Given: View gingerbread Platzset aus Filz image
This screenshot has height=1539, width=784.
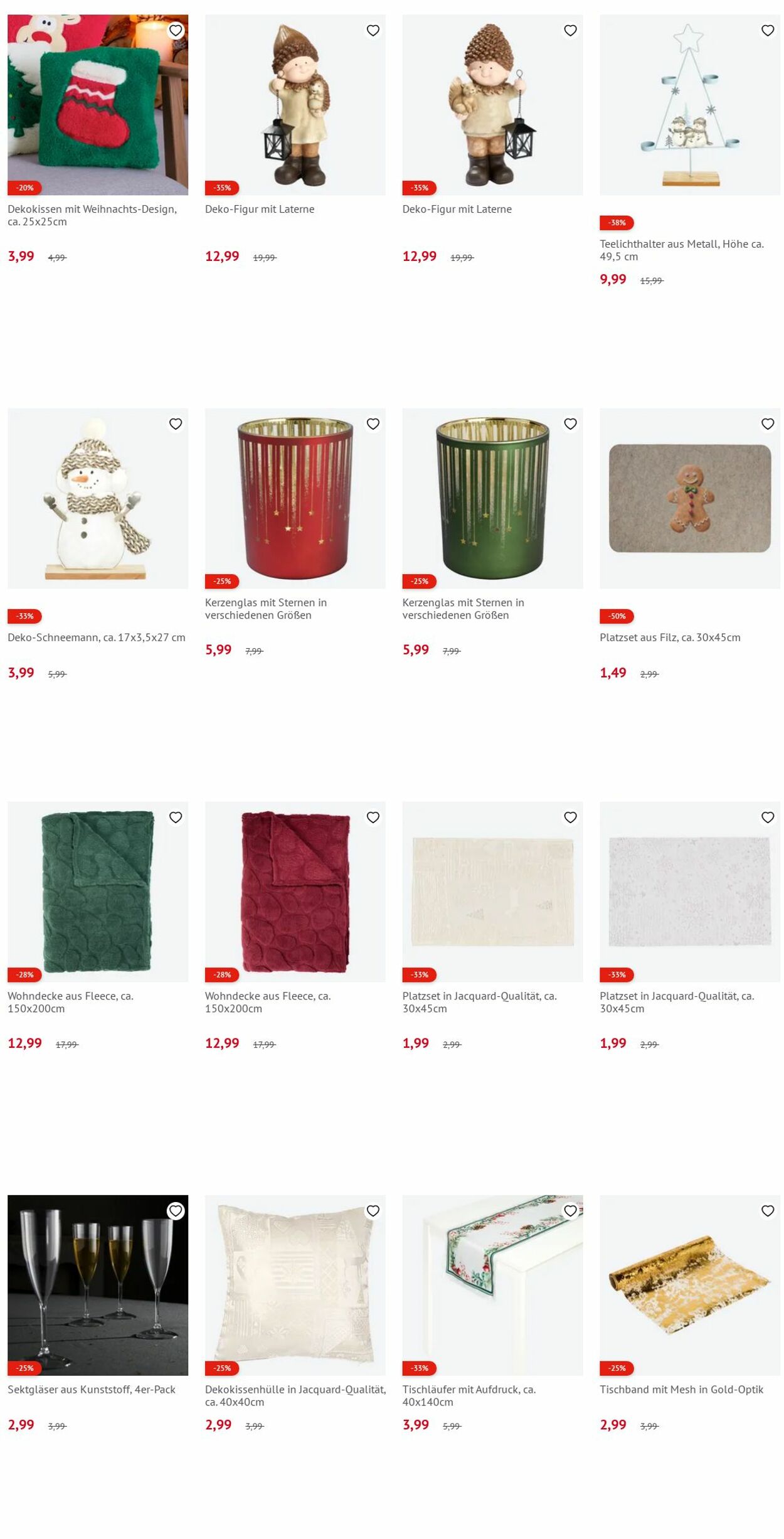Looking at the screenshot, I should (x=690, y=498).
